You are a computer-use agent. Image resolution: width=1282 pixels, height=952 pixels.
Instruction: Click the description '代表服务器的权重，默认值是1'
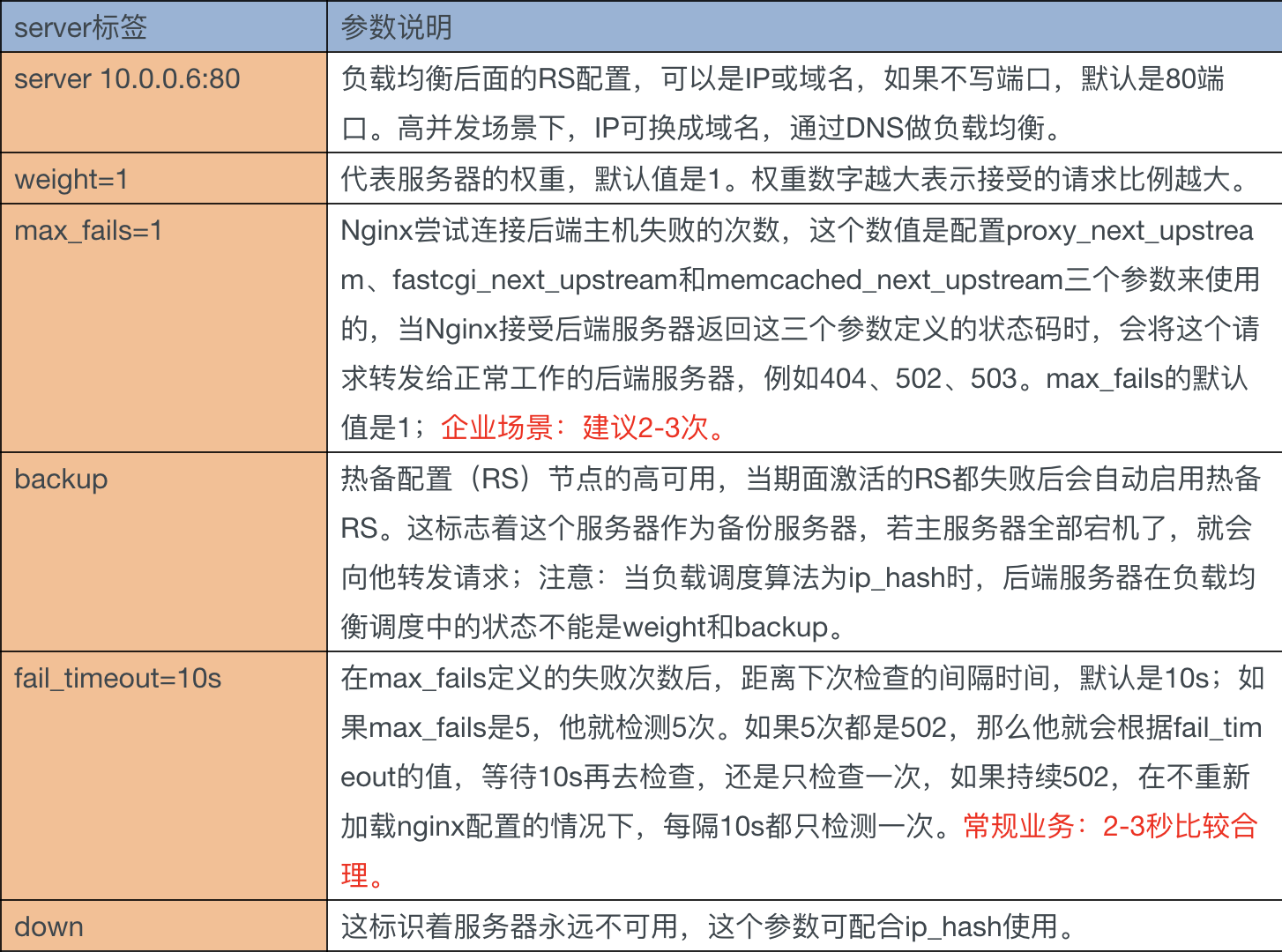point(799,179)
